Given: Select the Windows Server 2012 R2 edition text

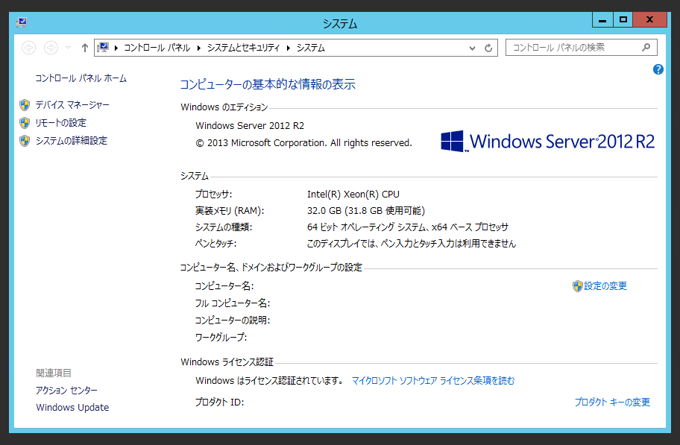Looking at the screenshot, I should pos(250,126).
